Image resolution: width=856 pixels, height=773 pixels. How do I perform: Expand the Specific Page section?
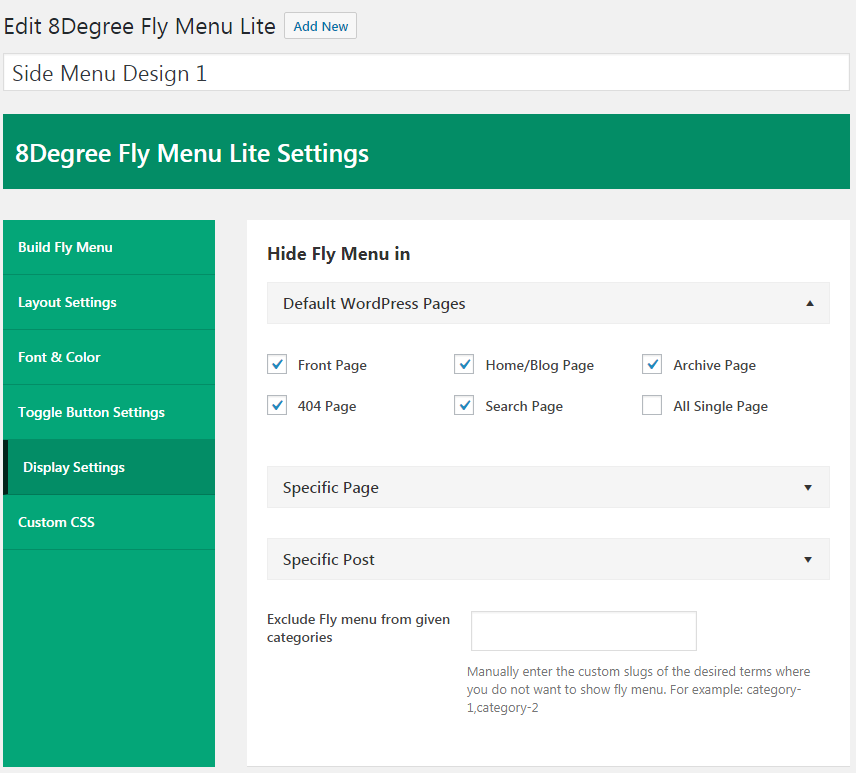548,487
